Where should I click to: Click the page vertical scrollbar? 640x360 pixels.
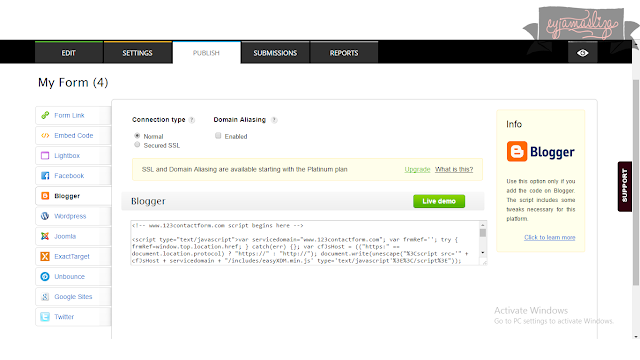(x=636, y=182)
